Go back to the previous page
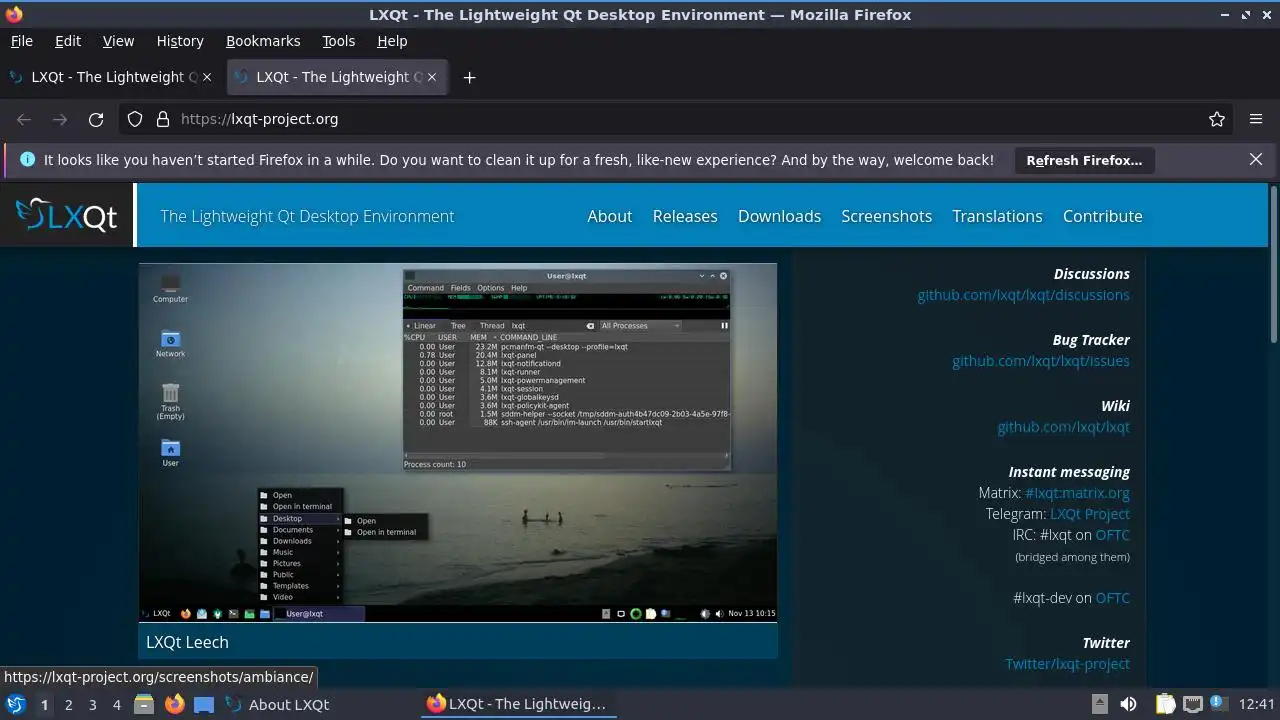This screenshot has height=720, width=1280. click(x=24, y=119)
